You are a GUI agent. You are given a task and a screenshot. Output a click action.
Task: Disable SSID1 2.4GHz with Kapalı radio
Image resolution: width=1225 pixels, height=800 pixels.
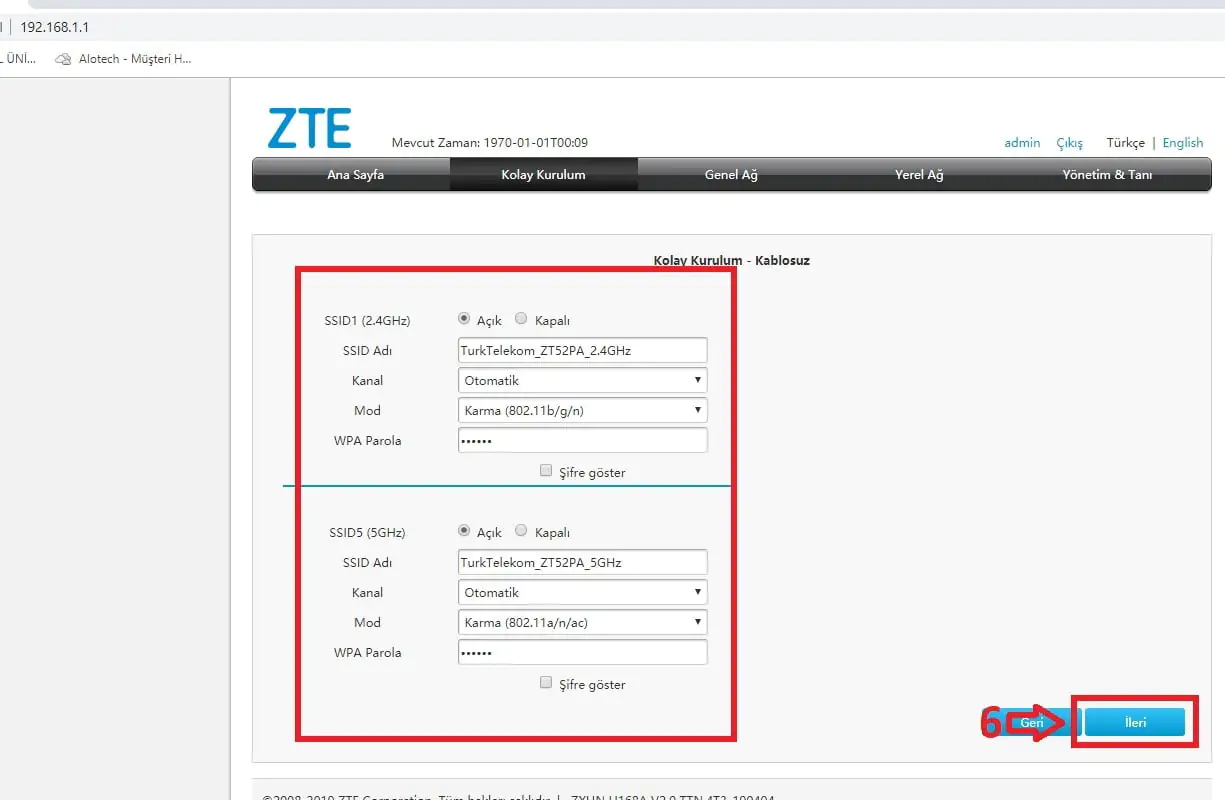click(521, 319)
